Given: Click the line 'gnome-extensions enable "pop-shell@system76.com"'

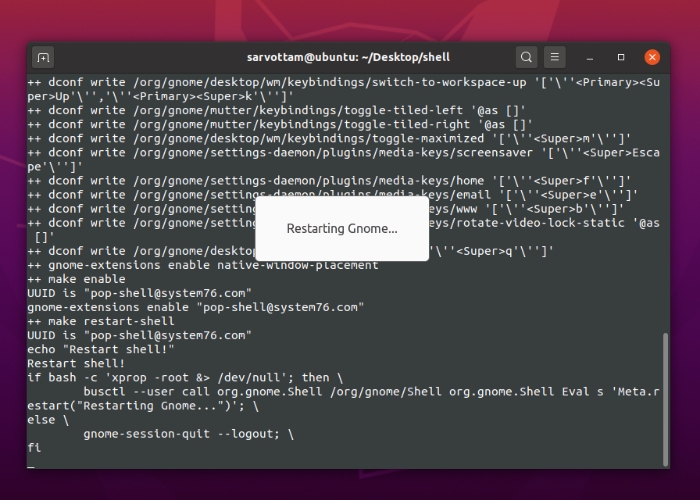Looking at the screenshot, I should (x=196, y=307).
